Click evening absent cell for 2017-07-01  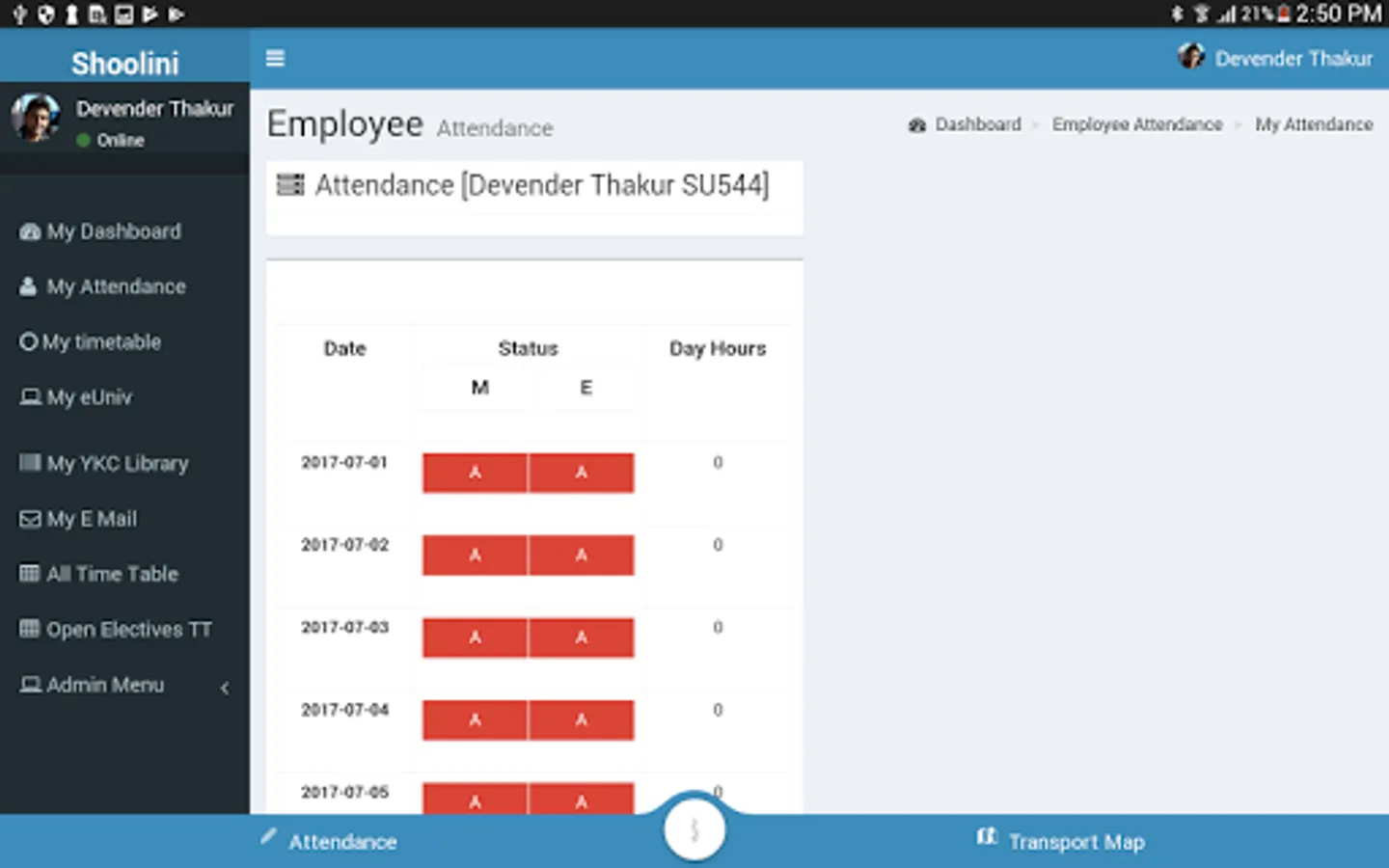pyautogui.click(x=582, y=473)
